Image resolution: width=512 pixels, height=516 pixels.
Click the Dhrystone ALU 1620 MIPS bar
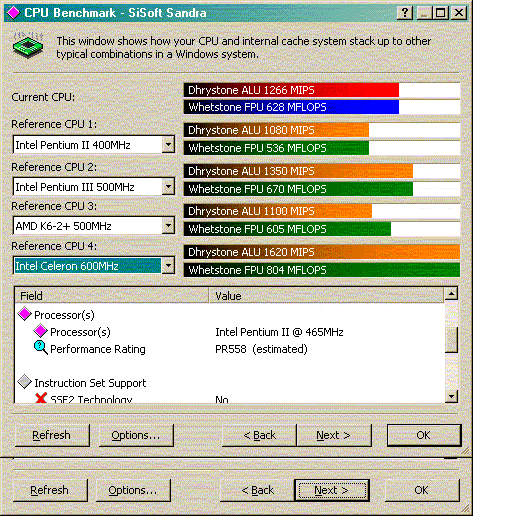click(x=322, y=252)
